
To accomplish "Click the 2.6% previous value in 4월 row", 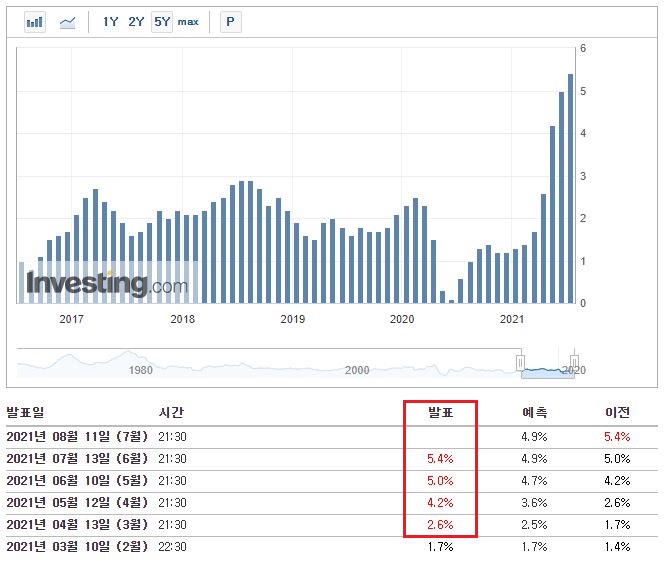I will (617, 502).
